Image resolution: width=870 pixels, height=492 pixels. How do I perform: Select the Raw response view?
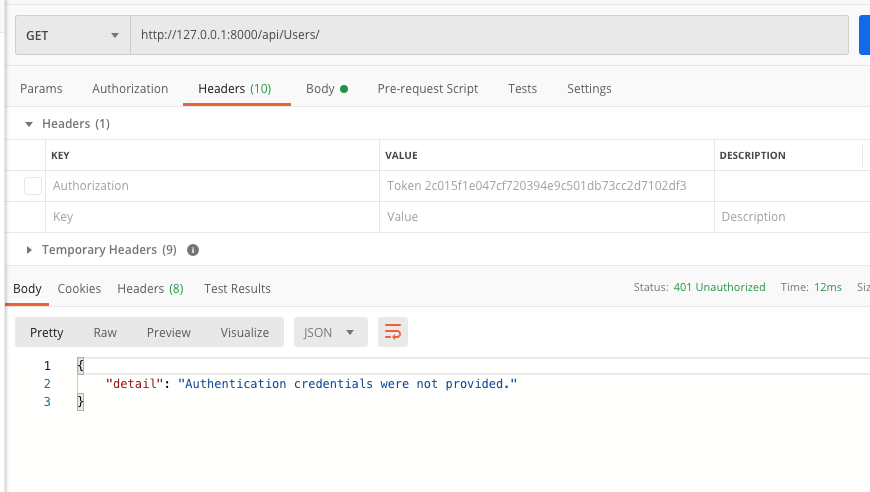pos(105,332)
